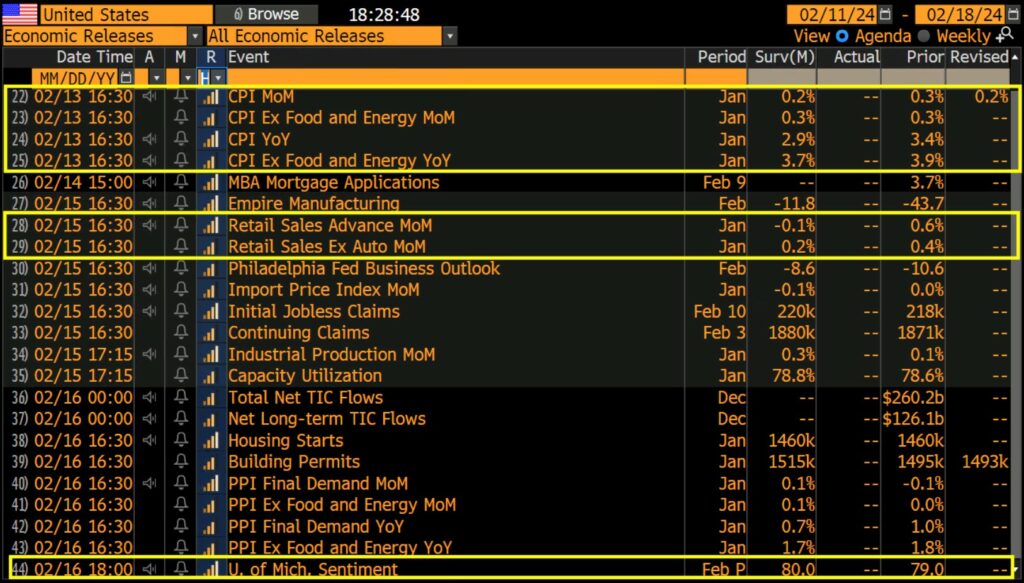Select the Agenda view radio button
Screen dimensions: 1024x583
coord(842,36)
